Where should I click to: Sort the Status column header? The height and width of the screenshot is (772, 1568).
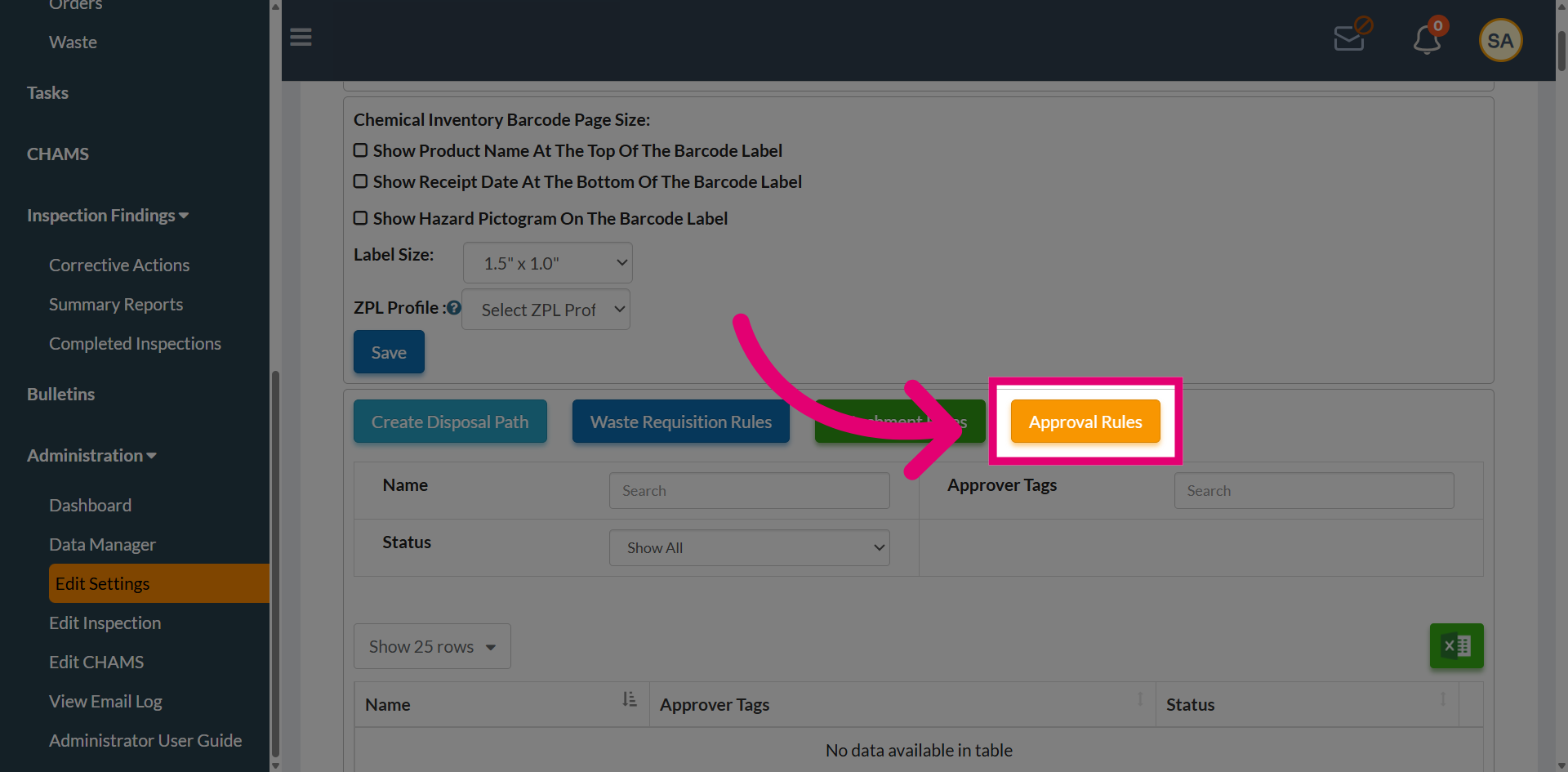[x=1443, y=699]
